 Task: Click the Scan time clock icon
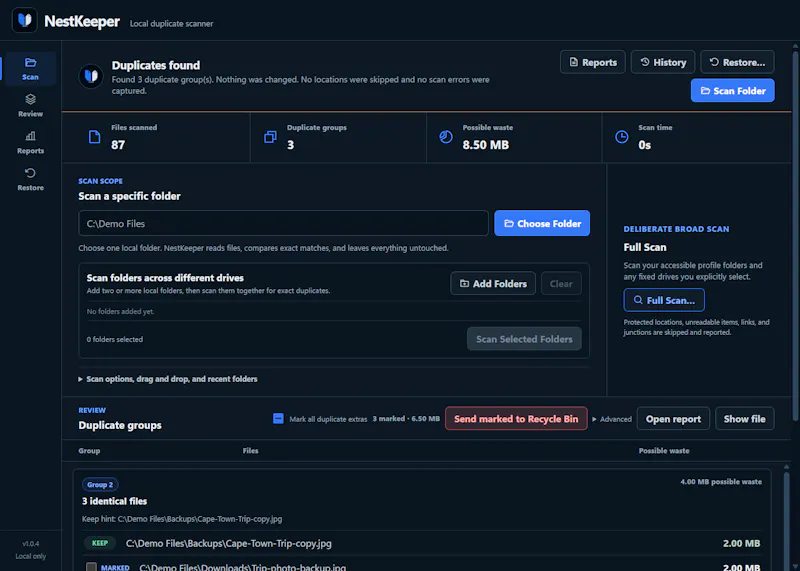(621, 137)
